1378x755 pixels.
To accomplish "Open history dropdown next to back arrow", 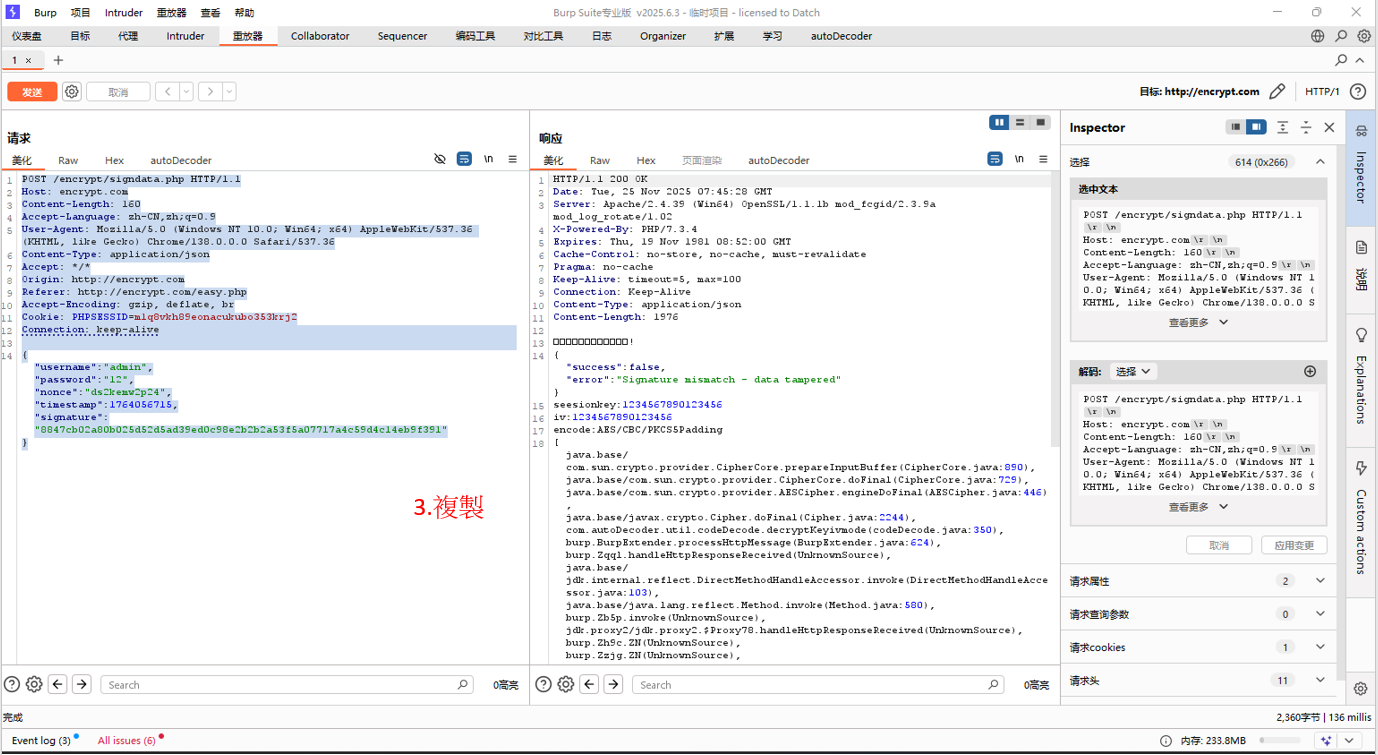I will pyautogui.click(x=186, y=92).
